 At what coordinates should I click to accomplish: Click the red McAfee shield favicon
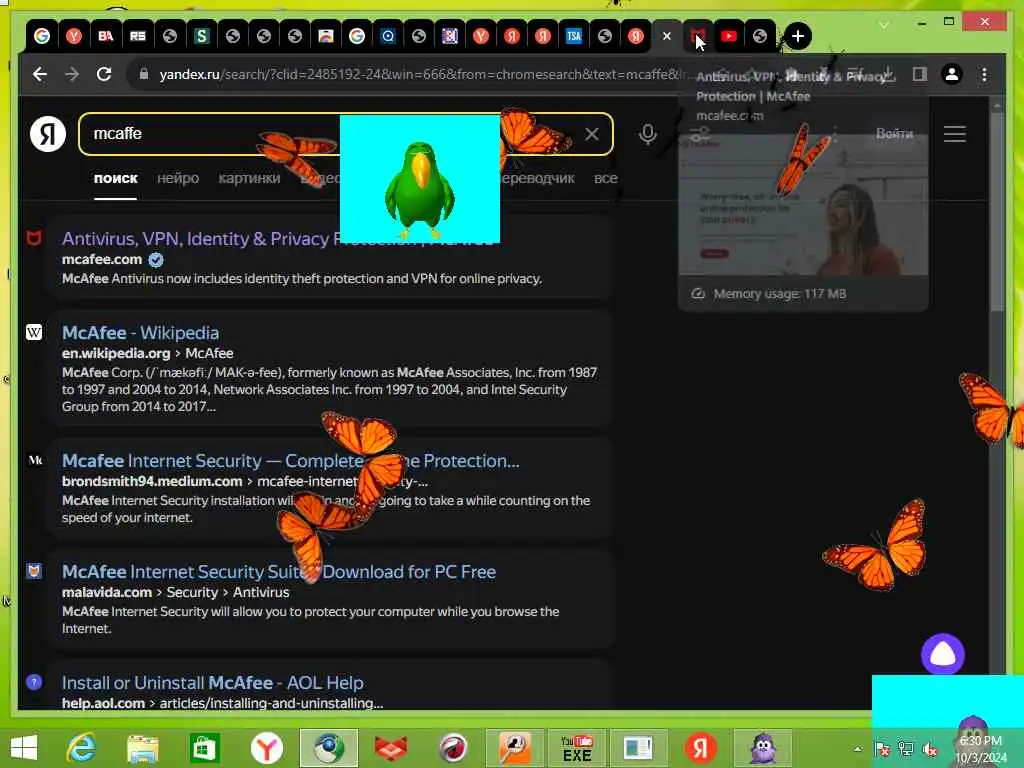coord(34,238)
